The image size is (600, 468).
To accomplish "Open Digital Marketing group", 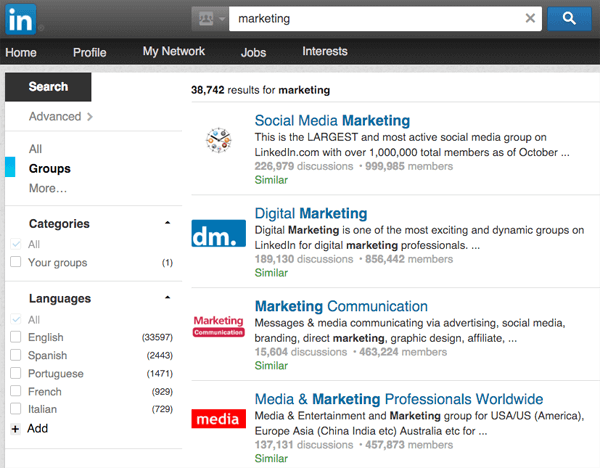I will click(311, 213).
